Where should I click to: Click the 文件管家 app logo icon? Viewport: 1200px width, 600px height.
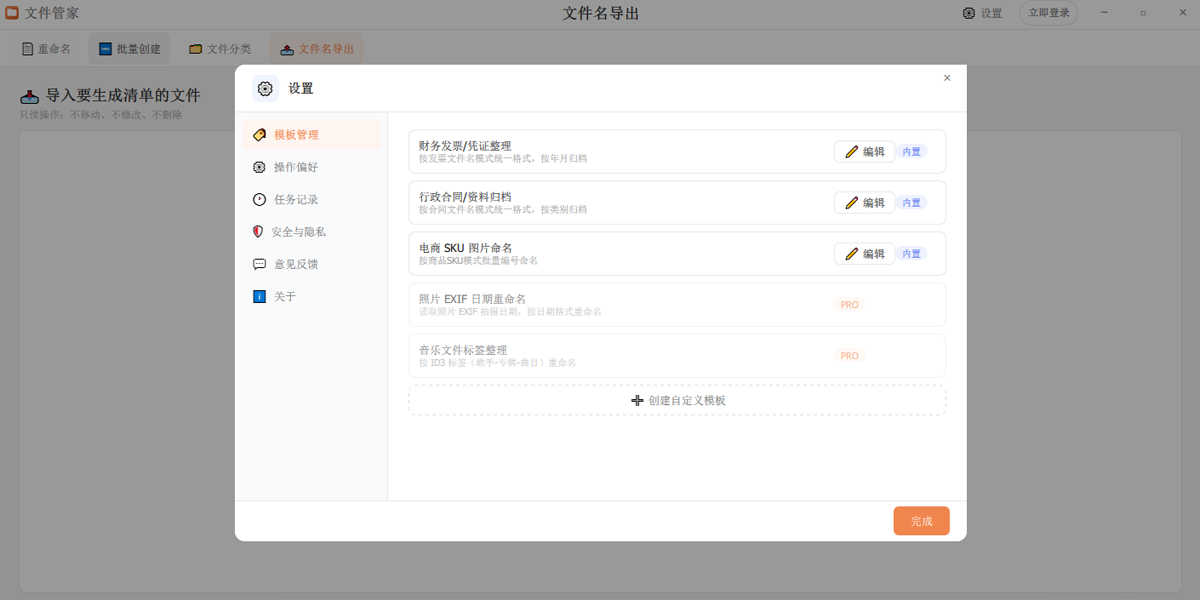(x=12, y=13)
